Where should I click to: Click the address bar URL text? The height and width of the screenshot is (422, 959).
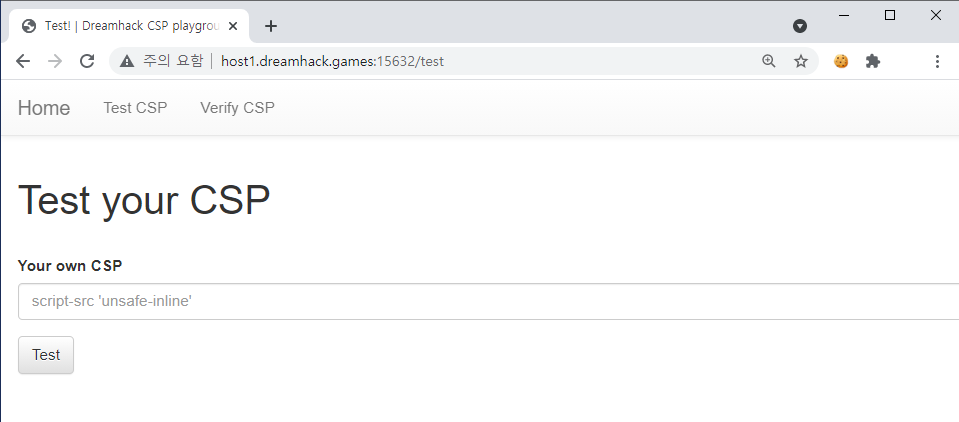(332, 61)
